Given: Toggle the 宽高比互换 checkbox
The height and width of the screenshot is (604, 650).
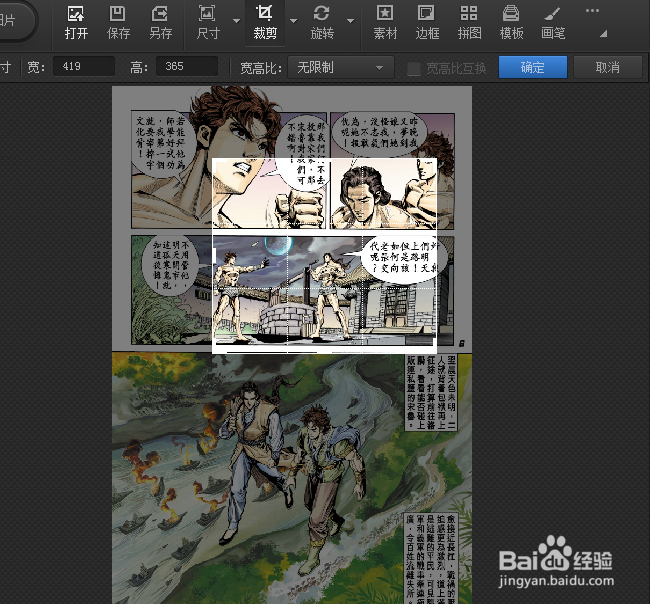Looking at the screenshot, I should point(414,68).
